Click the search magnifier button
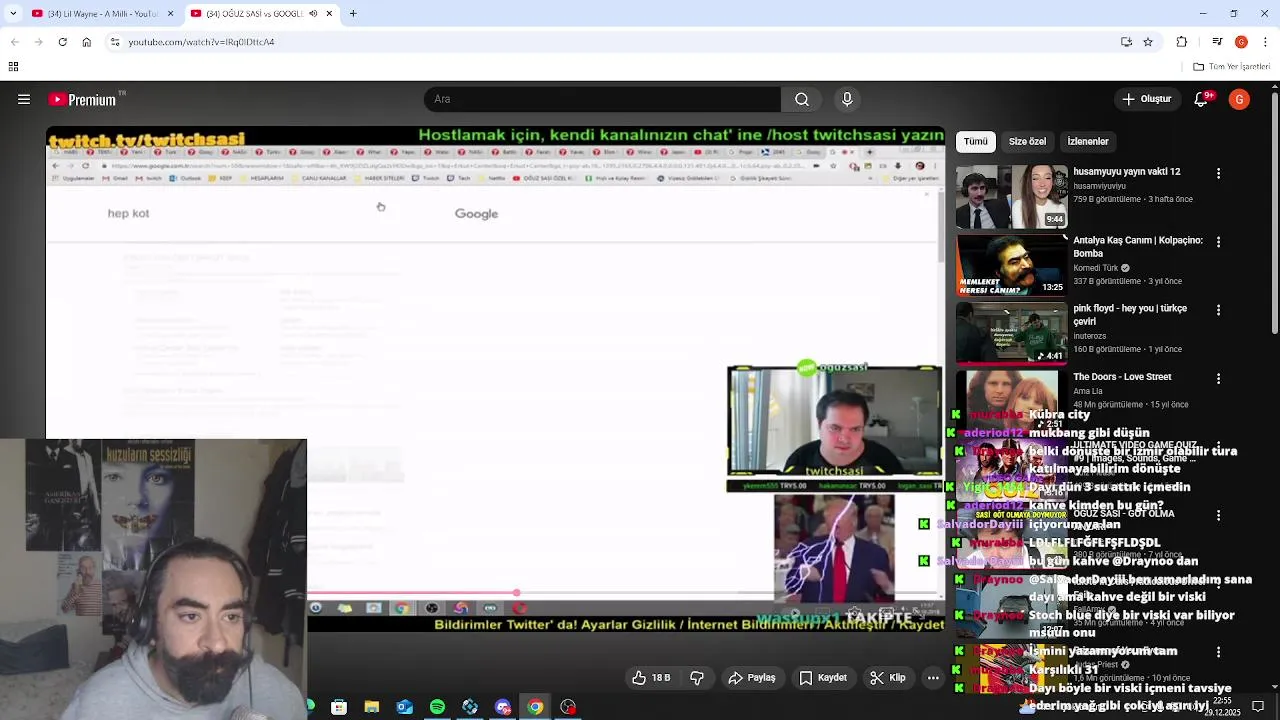 [x=802, y=99]
